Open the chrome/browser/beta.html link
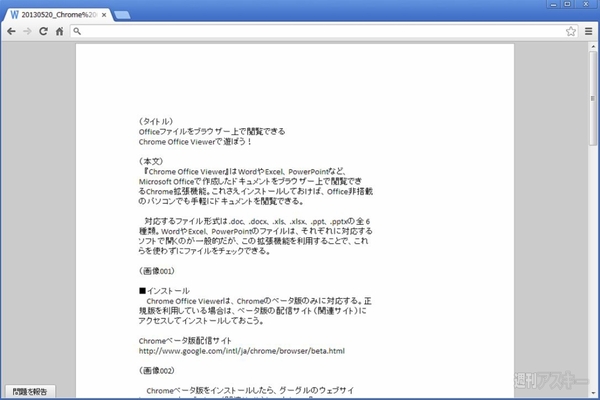This screenshot has width=600, height=400. 242,351
